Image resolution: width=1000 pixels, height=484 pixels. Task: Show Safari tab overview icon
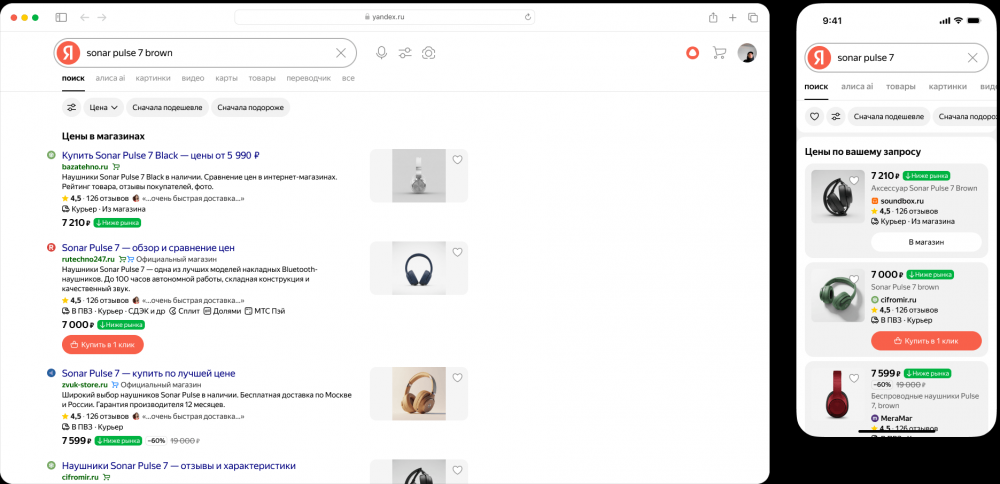[x=753, y=17]
